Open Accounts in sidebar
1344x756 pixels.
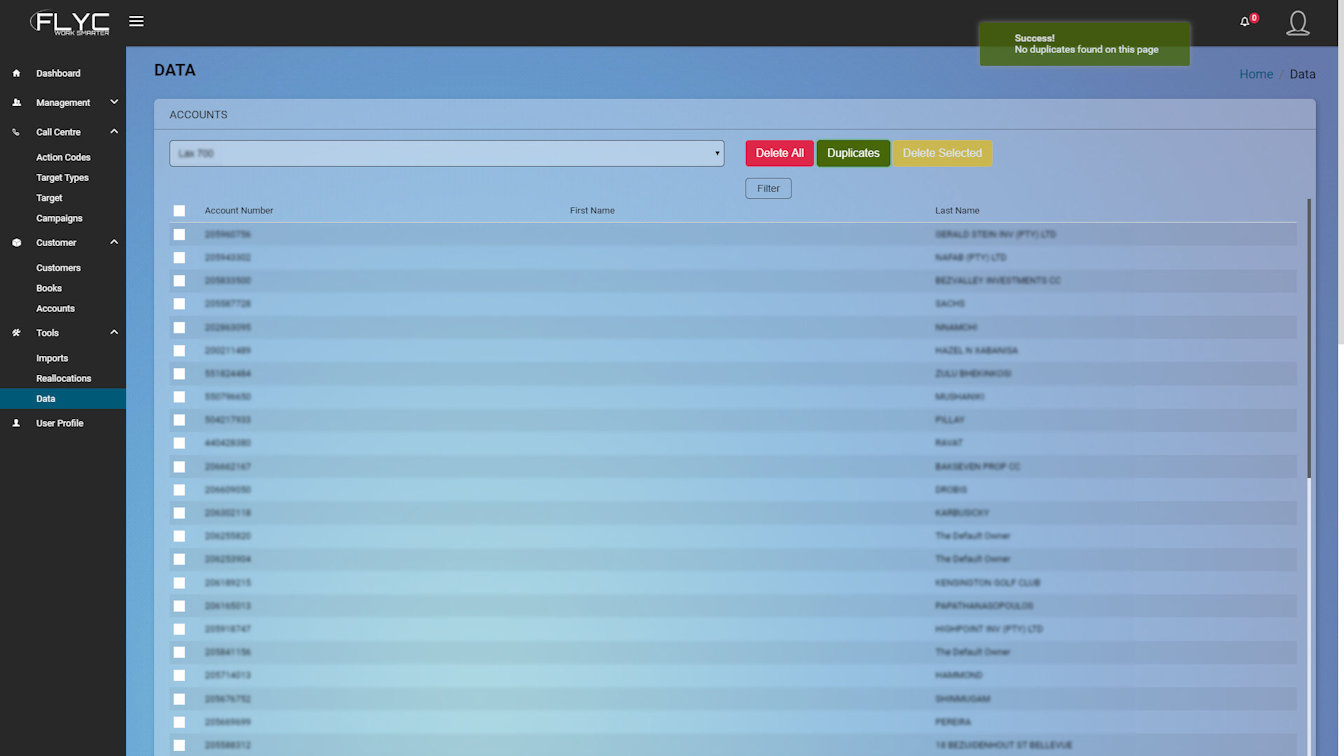55,309
